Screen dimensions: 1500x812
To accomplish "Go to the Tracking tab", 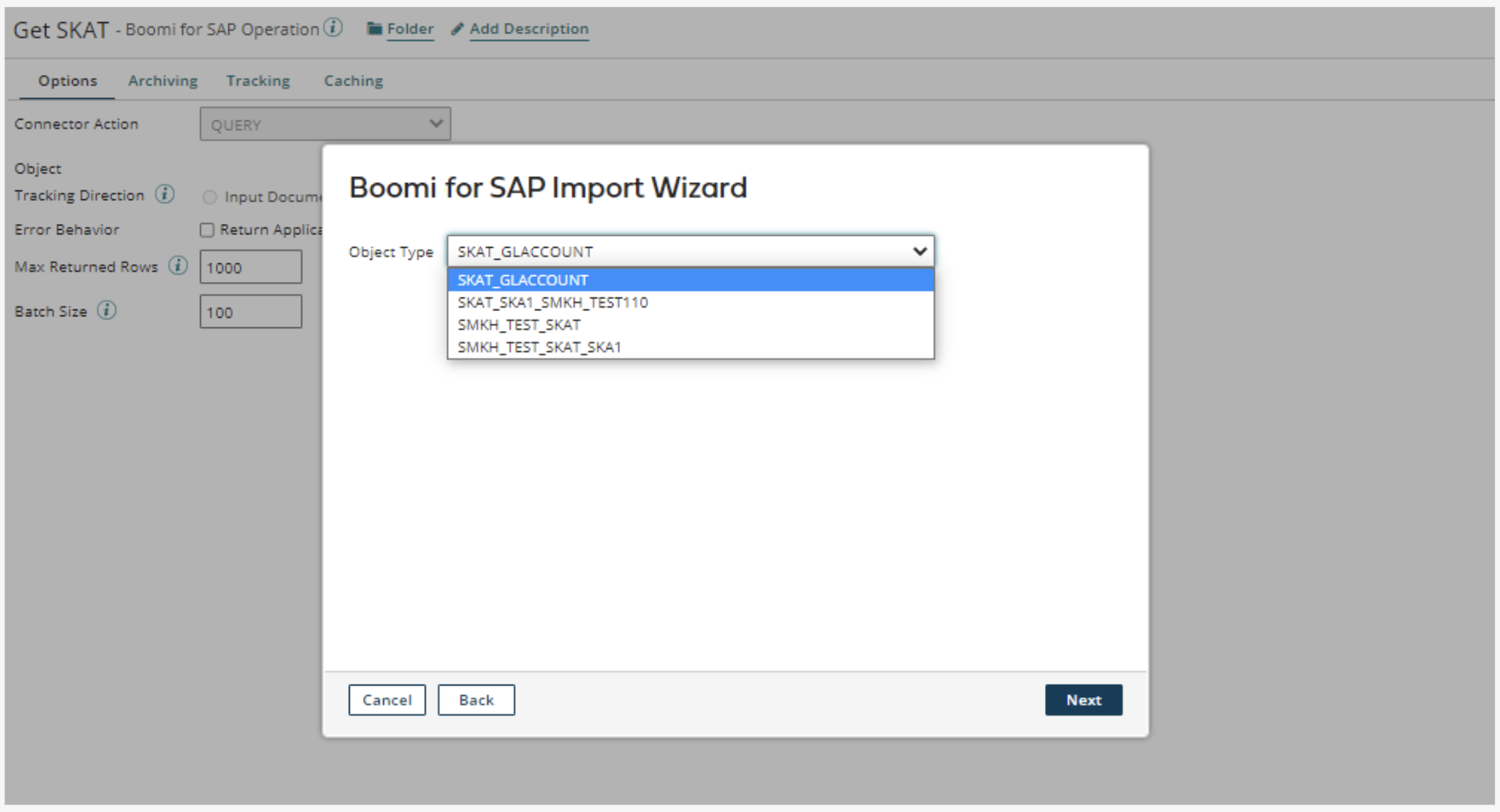I will (x=258, y=80).
